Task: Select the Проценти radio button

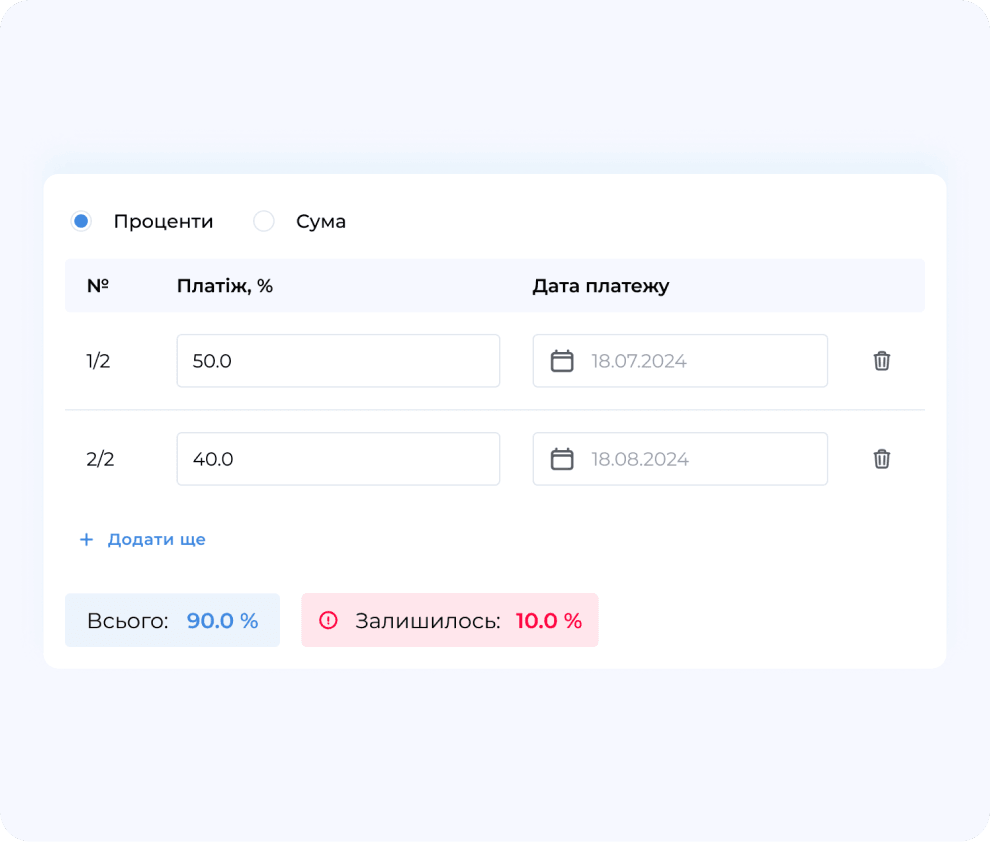Action: 81,221
